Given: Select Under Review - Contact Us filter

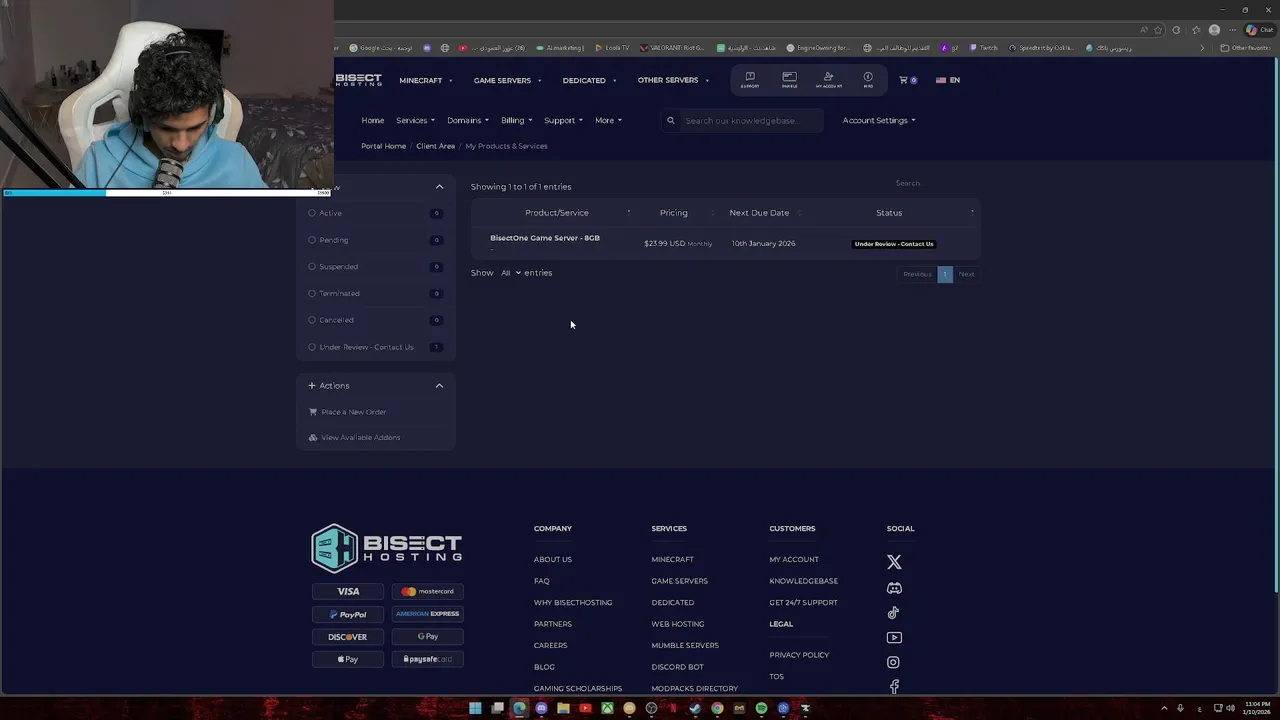Looking at the screenshot, I should pos(376,347).
